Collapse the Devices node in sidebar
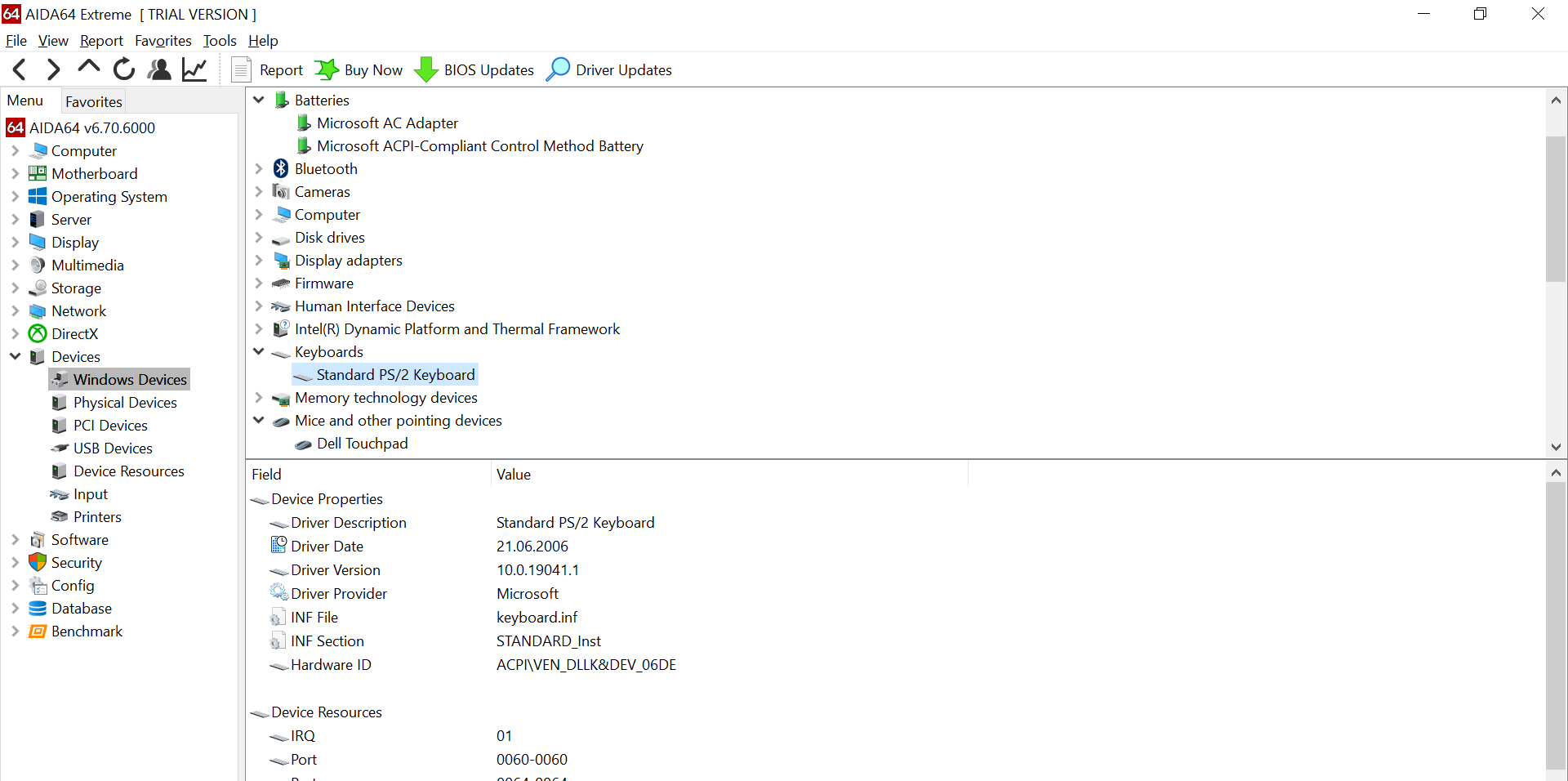 click(15, 356)
